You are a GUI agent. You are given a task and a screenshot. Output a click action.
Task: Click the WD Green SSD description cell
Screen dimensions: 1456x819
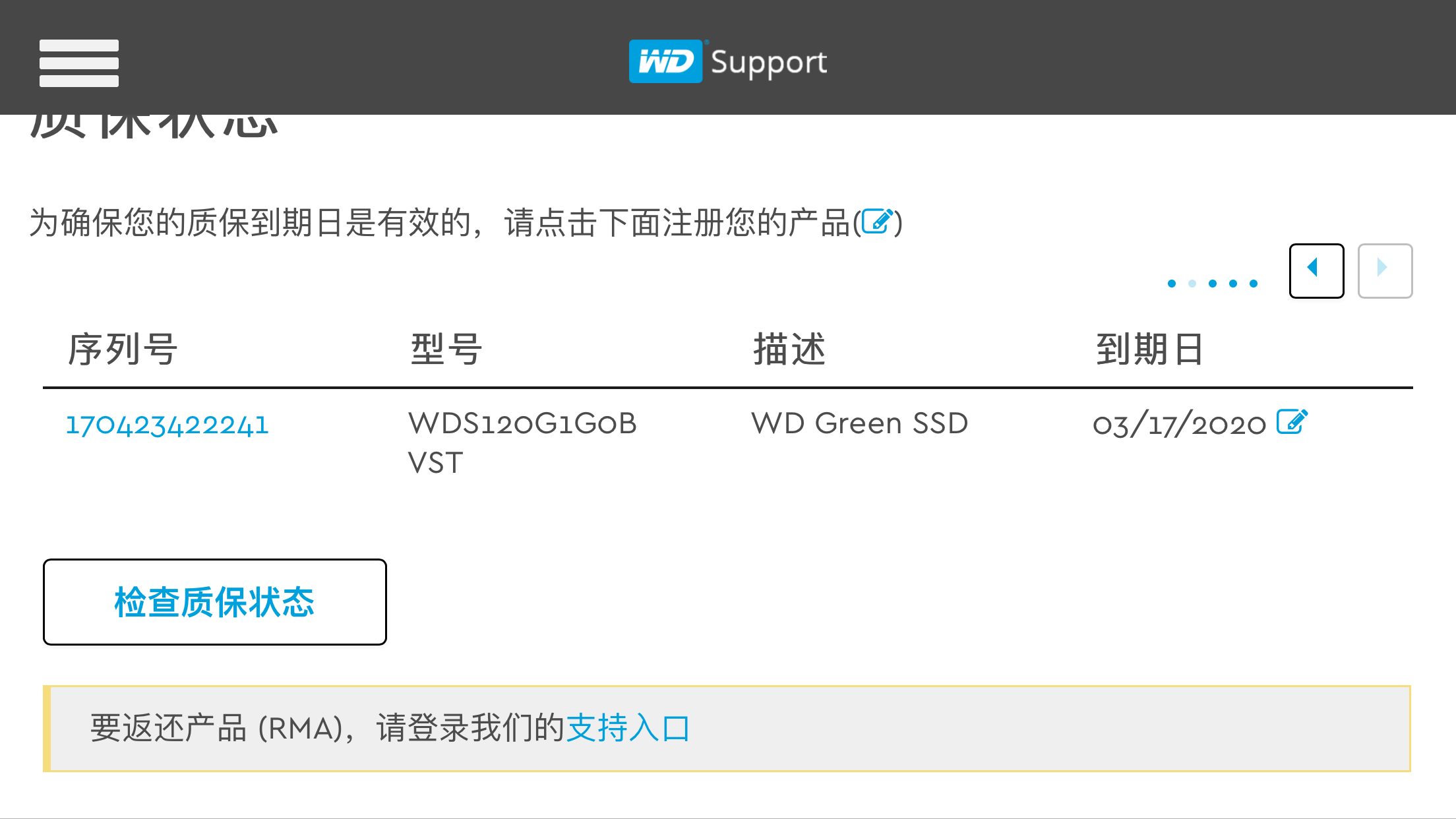tap(859, 423)
